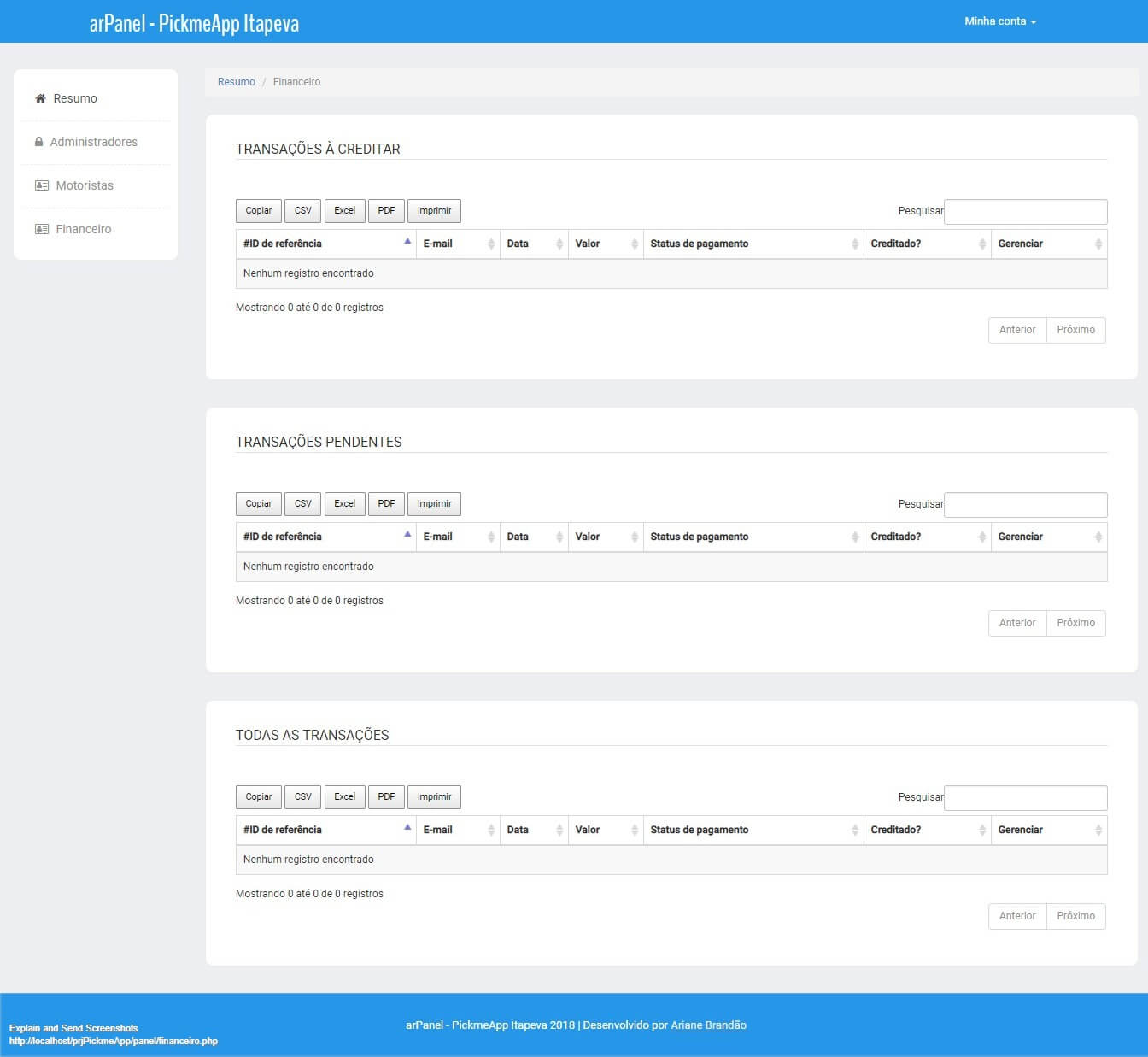Click Status de pagamento sort arrows in 'Todas as transações'

(x=855, y=831)
